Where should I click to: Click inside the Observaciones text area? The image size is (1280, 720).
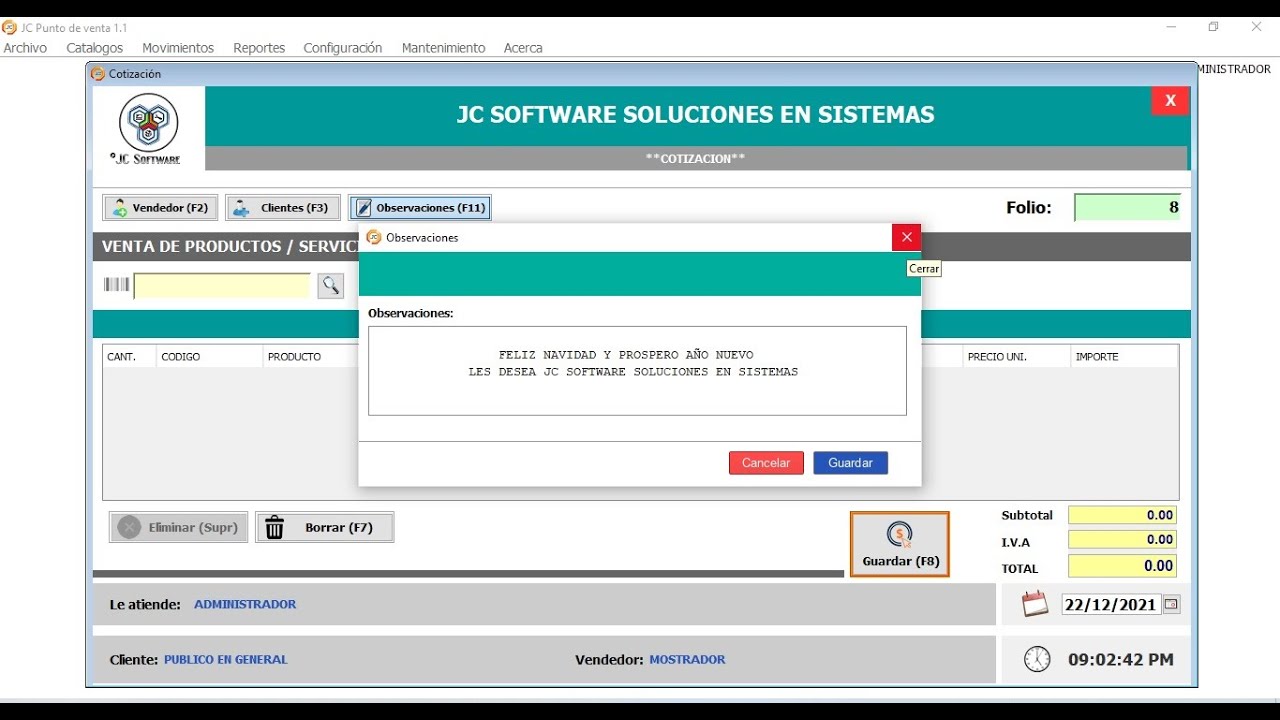pyautogui.click(x=637, y=371)
